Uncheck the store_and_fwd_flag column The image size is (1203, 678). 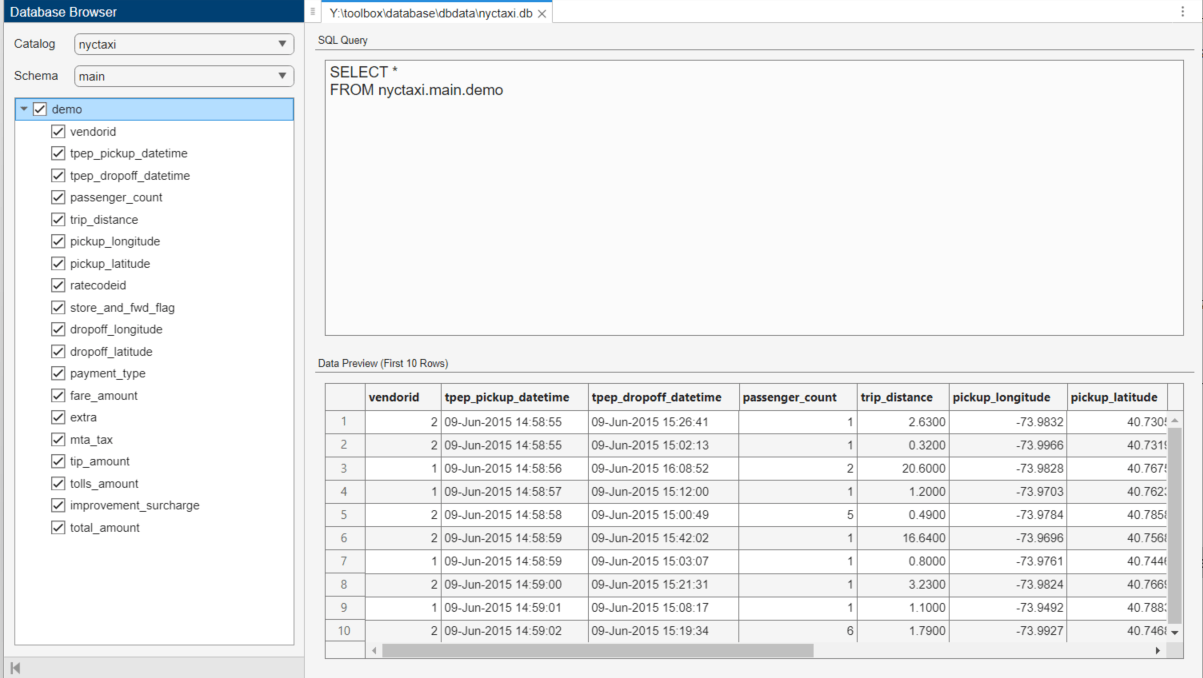tap(58, 307)
